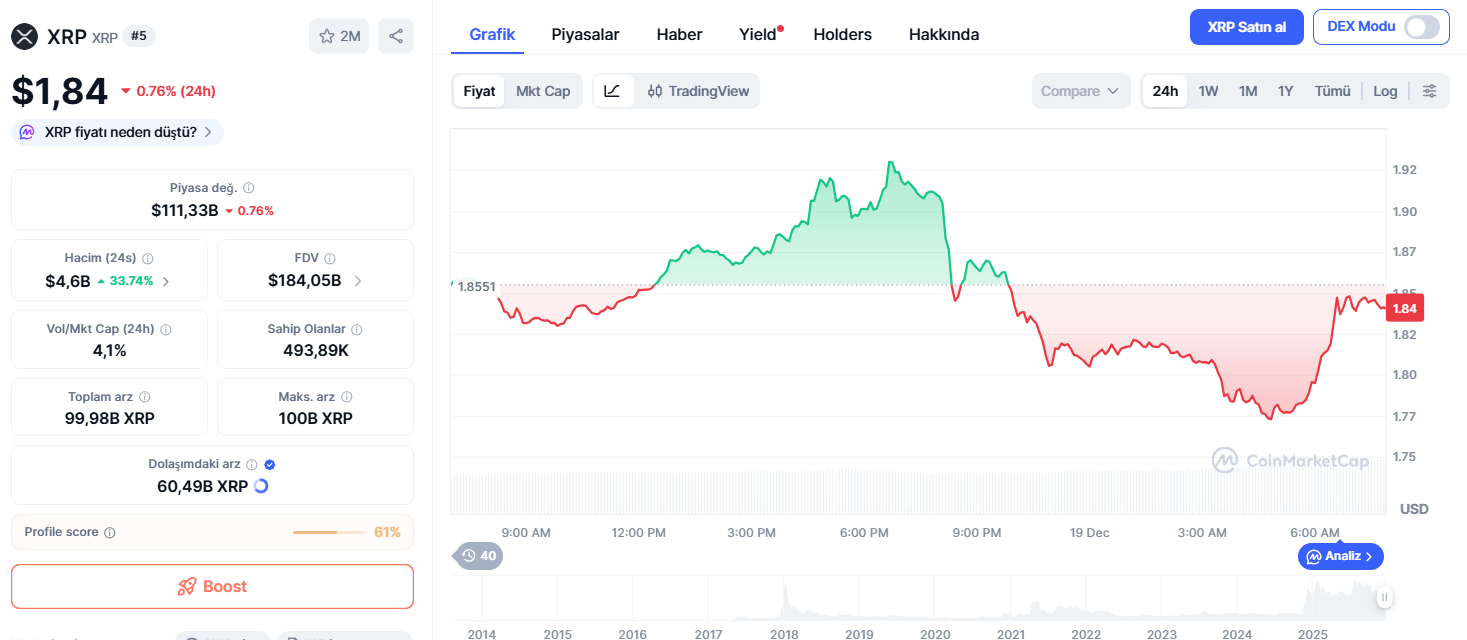Switch to the Holders tab
This screenshot has width=1467, height=640.
843,34
